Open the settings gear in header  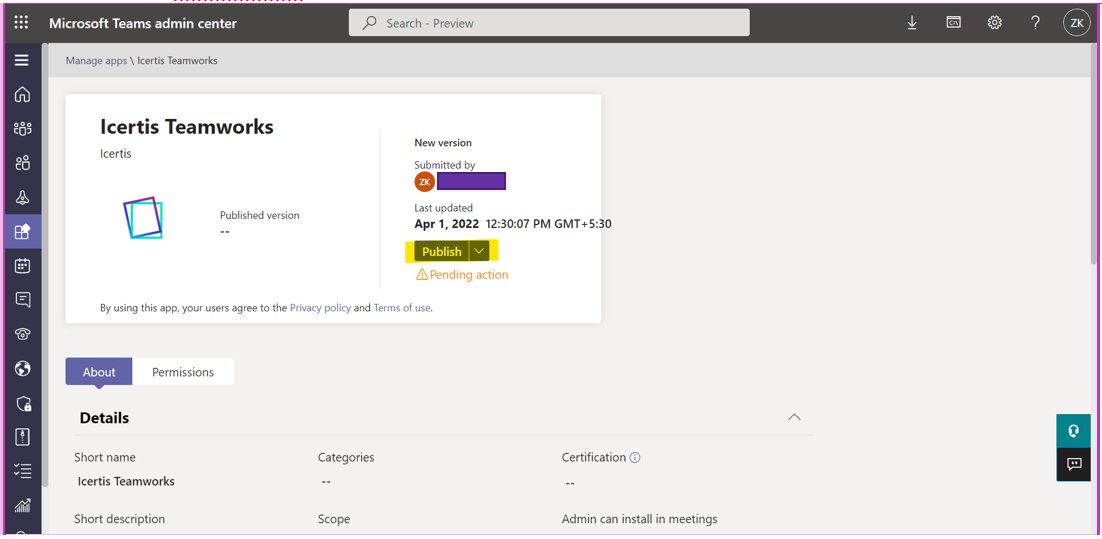[x=994, y=23]
